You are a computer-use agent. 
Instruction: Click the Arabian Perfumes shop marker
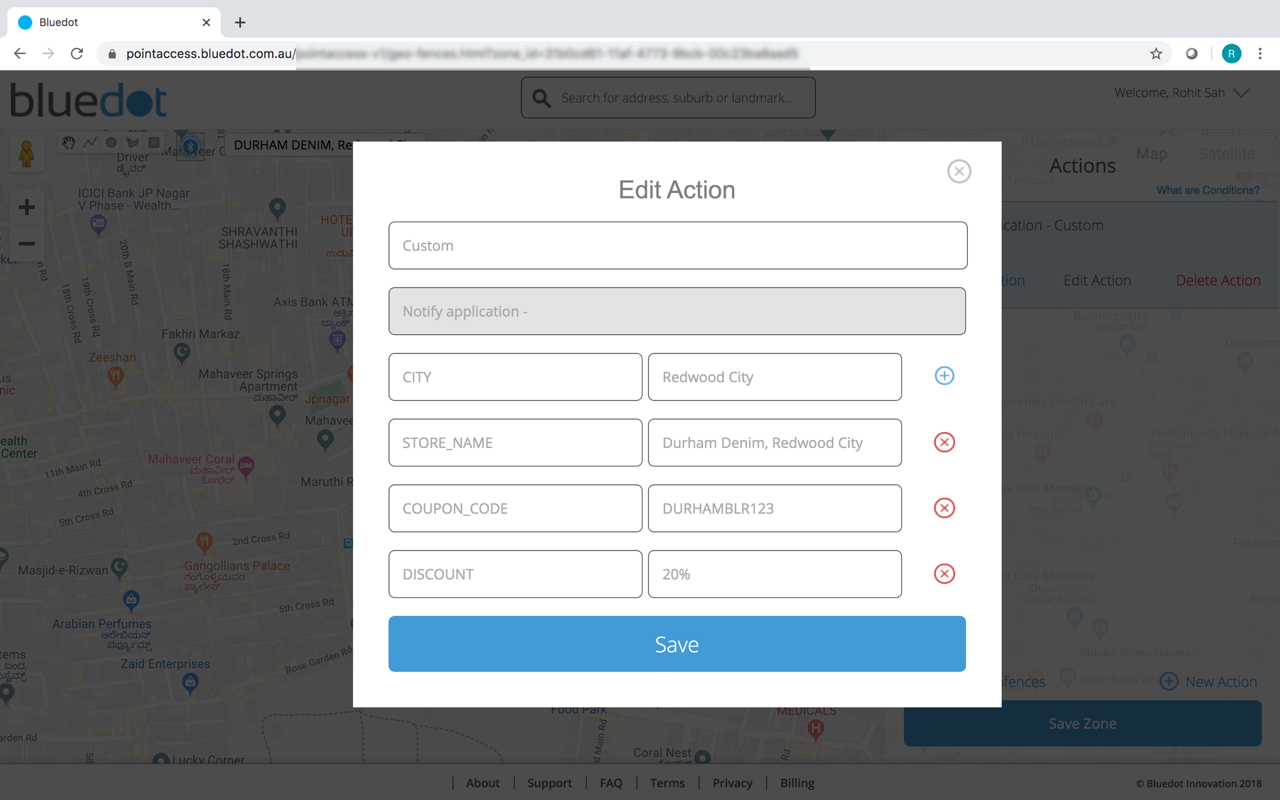[131, 600]
